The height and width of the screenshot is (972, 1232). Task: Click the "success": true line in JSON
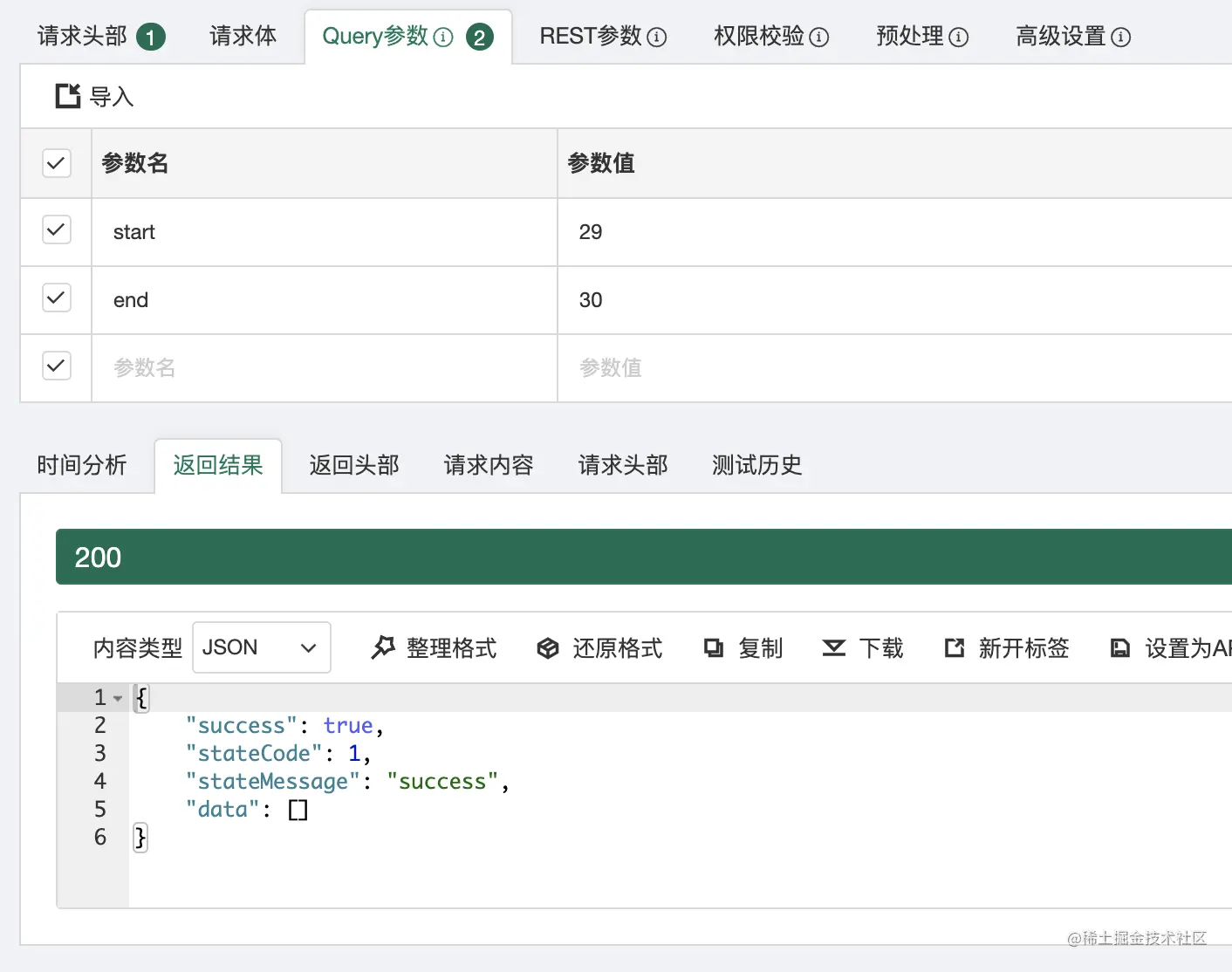tap(284, 726)
